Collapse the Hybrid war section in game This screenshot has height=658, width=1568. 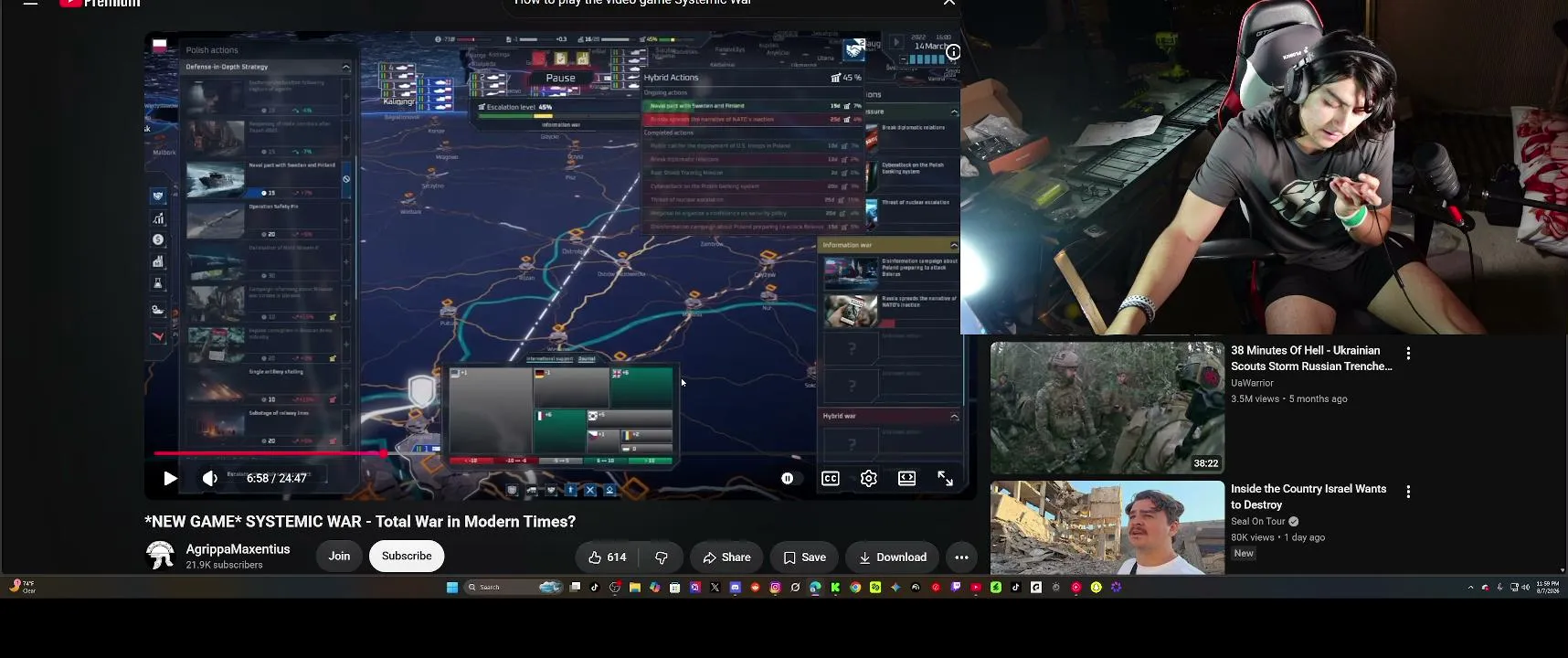[x=954, y=416]
